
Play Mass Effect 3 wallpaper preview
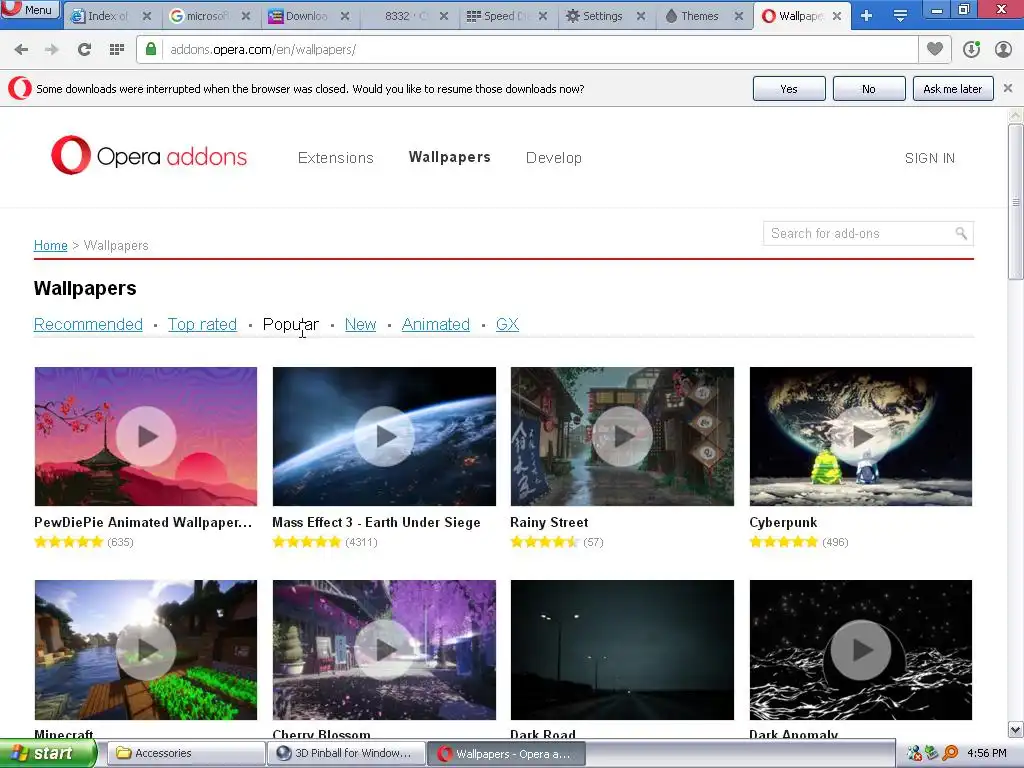click(384, 436)
